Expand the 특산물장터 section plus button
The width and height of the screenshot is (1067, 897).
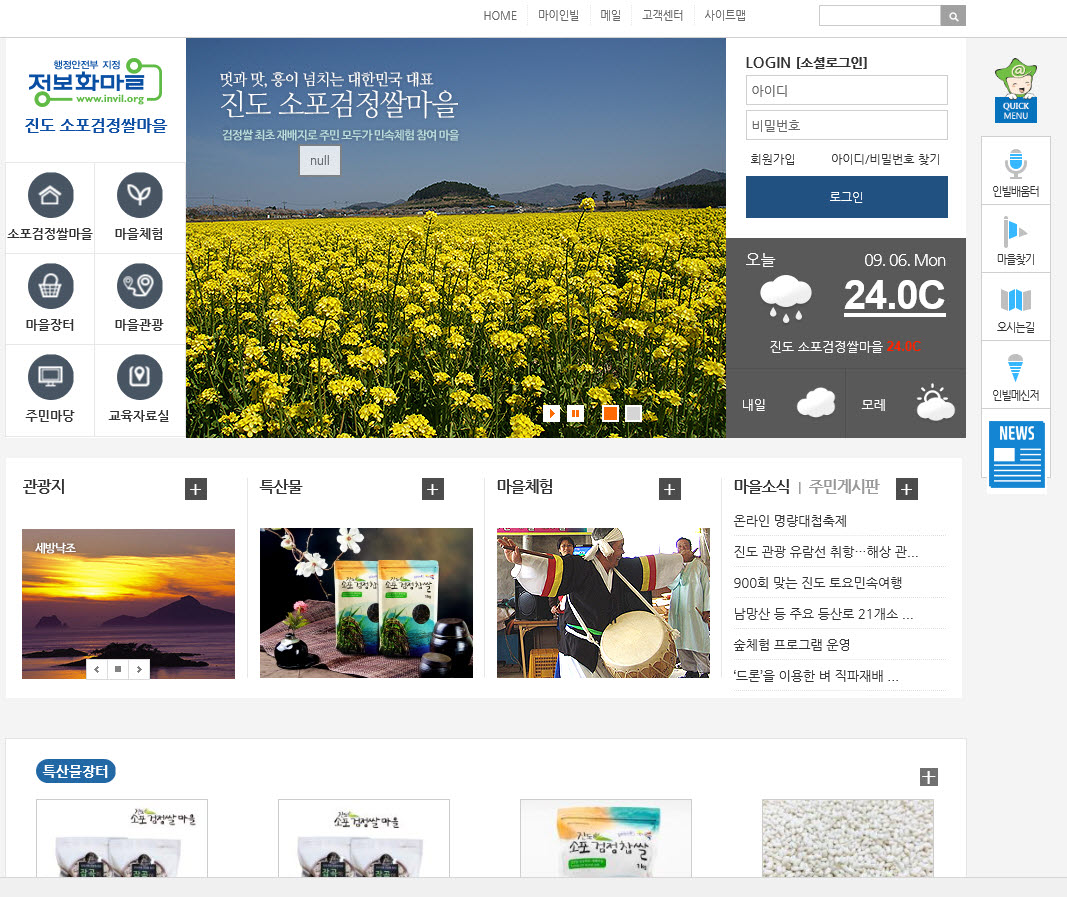tap(930, 775)
